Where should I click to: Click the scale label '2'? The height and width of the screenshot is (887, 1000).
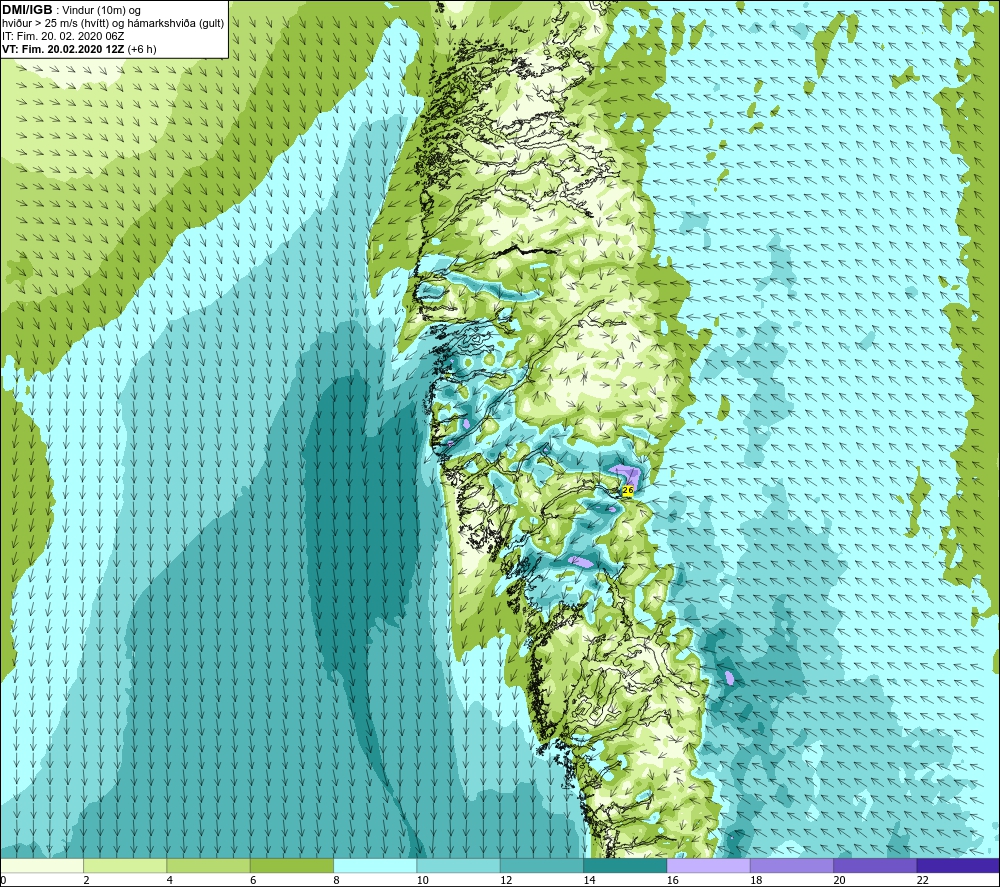(86, 880)
